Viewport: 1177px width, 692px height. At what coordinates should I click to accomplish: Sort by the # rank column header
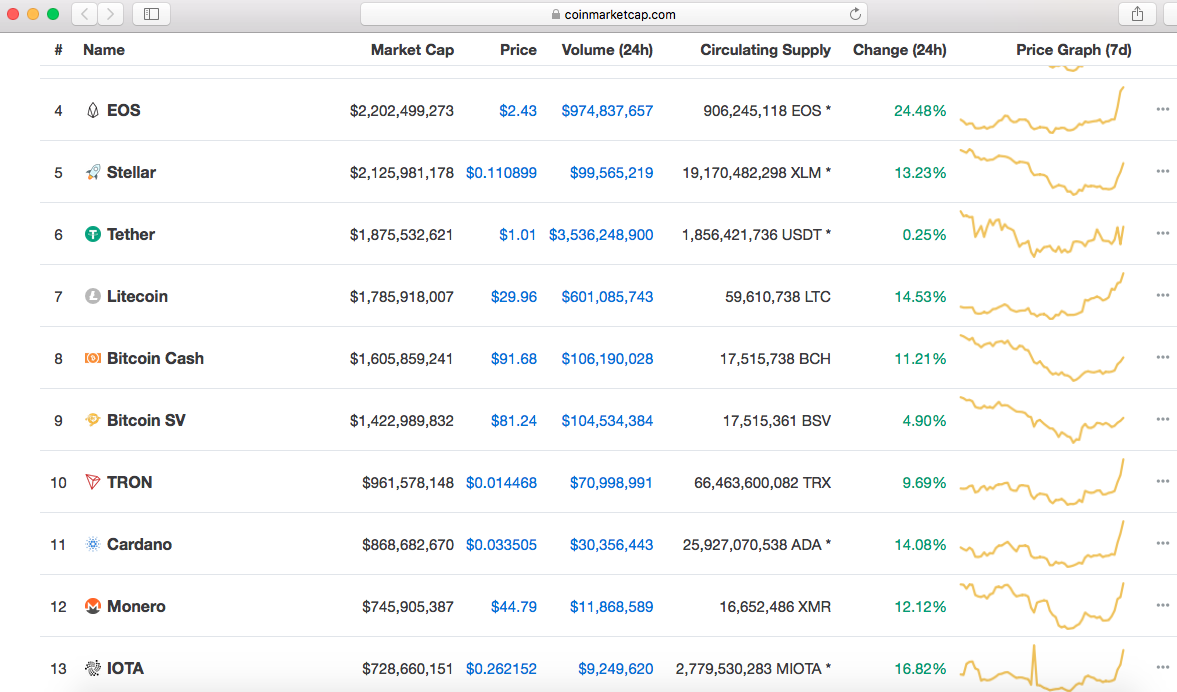point(59,50)
